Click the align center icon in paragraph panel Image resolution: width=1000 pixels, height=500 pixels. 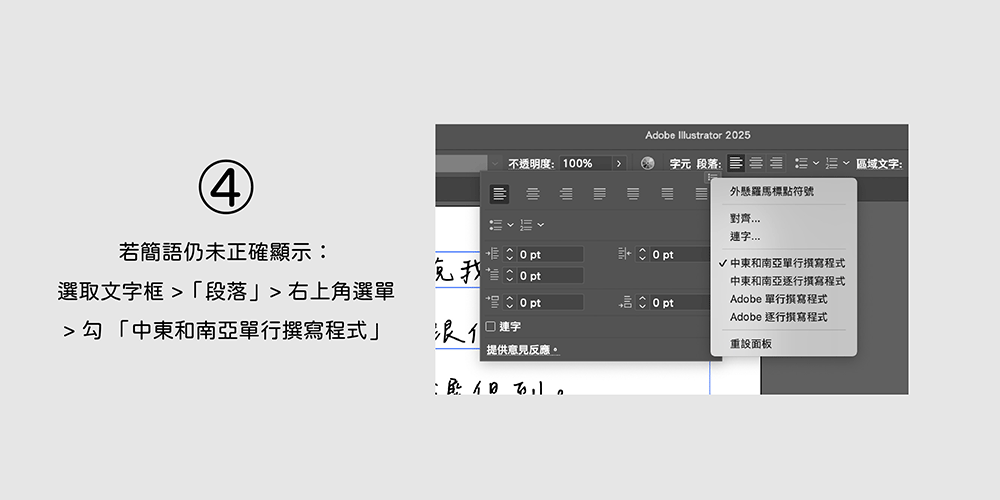pos(533,193)
